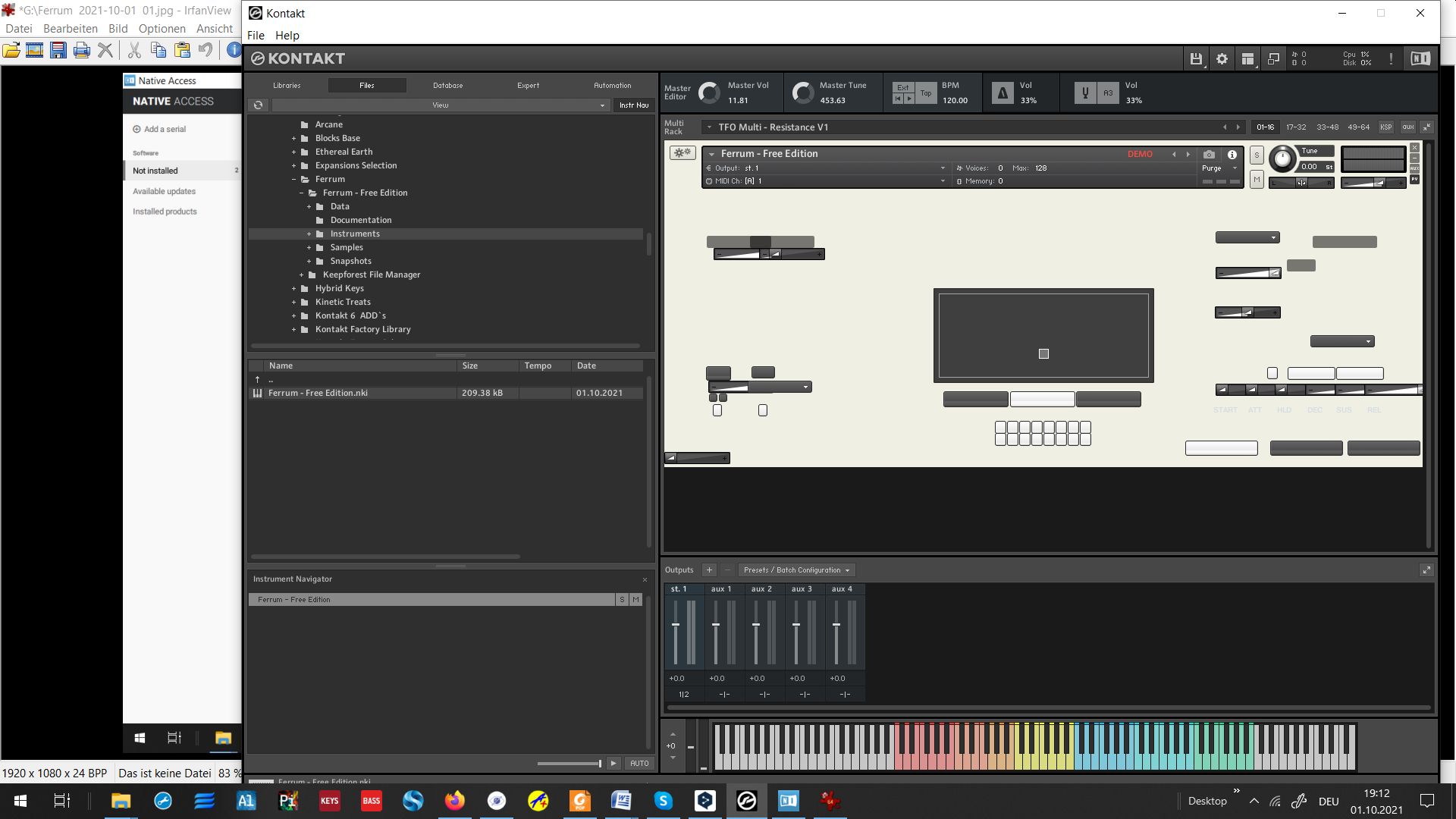
Task: Click the tuning fork reference tone icon
Action: (x=1085, y=93)
